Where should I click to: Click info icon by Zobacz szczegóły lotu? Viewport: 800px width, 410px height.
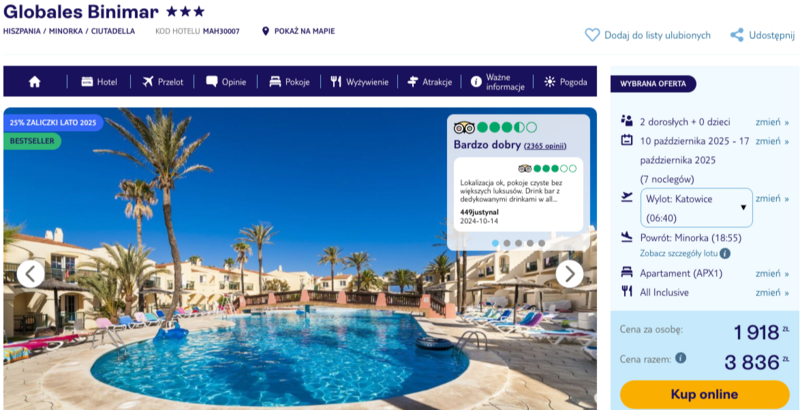click(724, 253)
